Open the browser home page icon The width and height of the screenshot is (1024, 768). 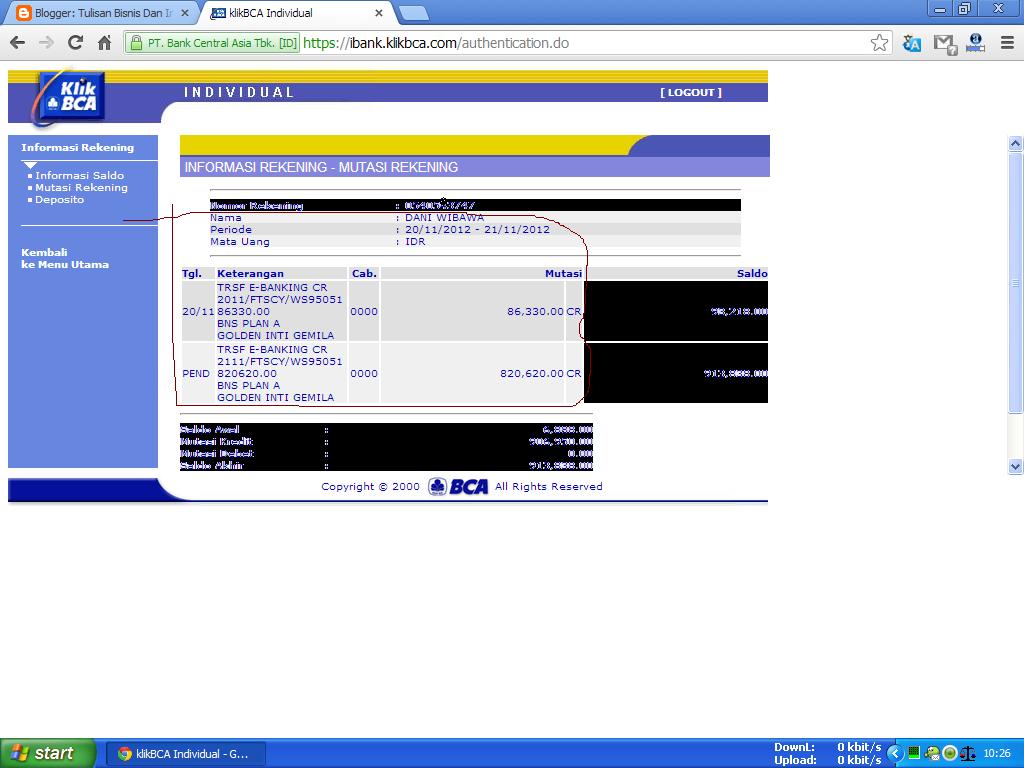pos(104,43)
